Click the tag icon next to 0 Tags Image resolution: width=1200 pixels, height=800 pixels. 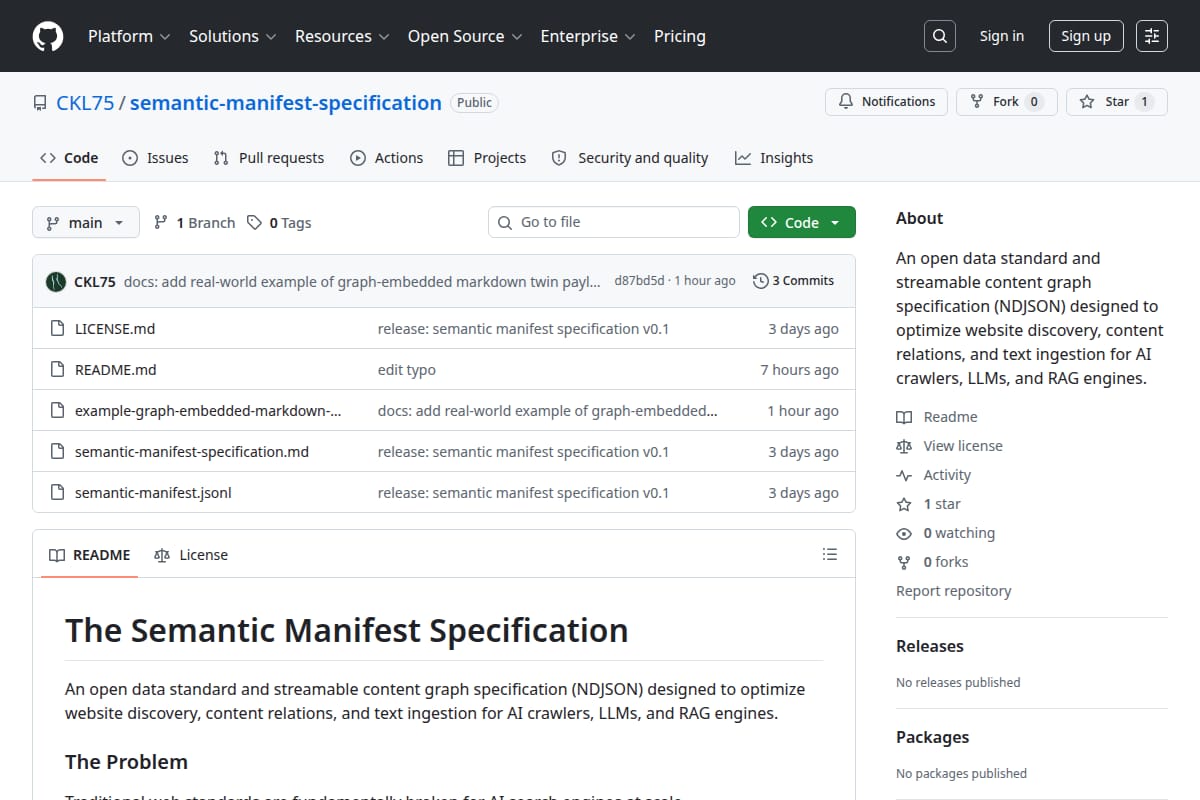coord(255,222)
